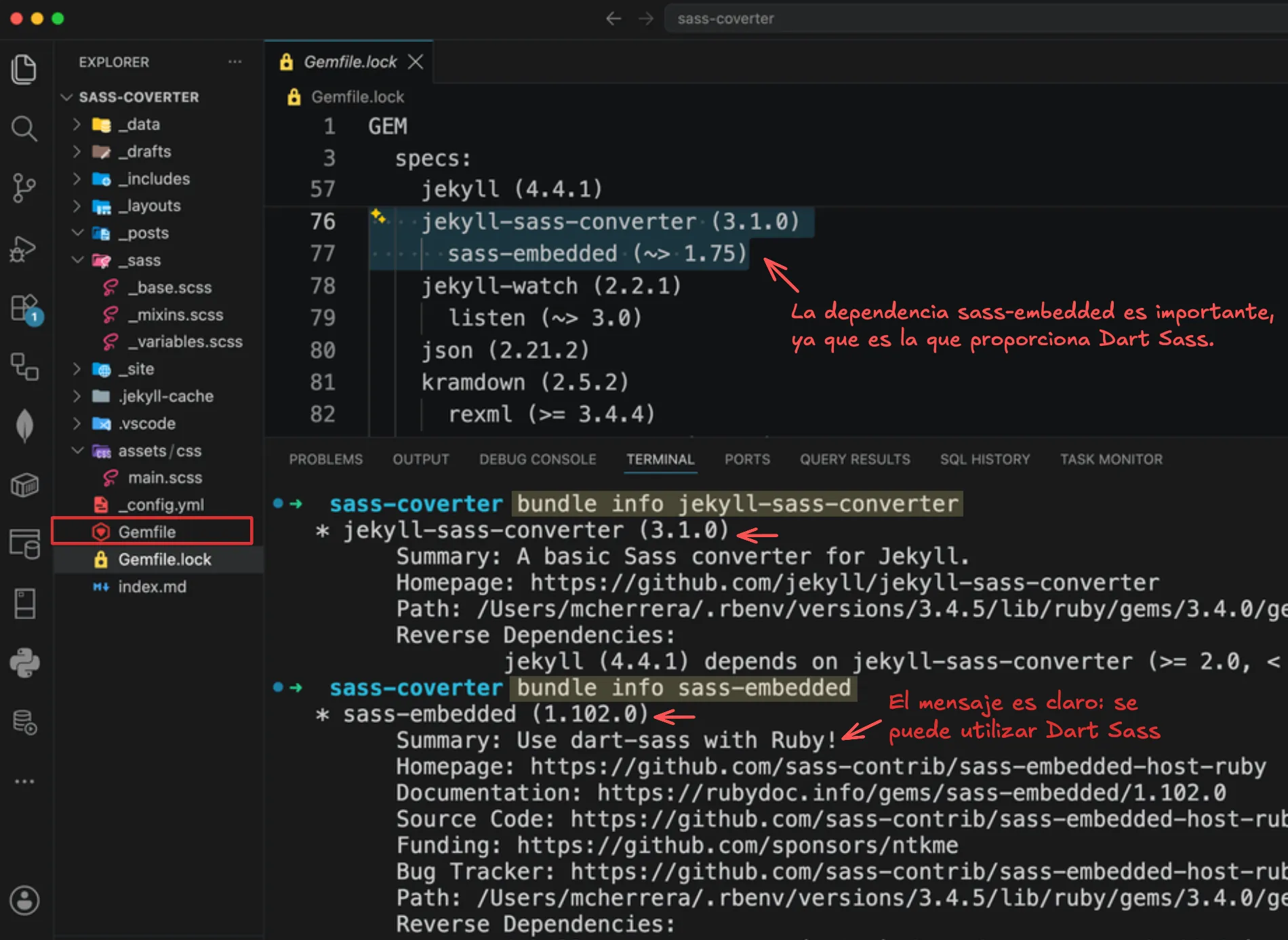Switch to the Terminal panel tab

click(x=660, y=459)
